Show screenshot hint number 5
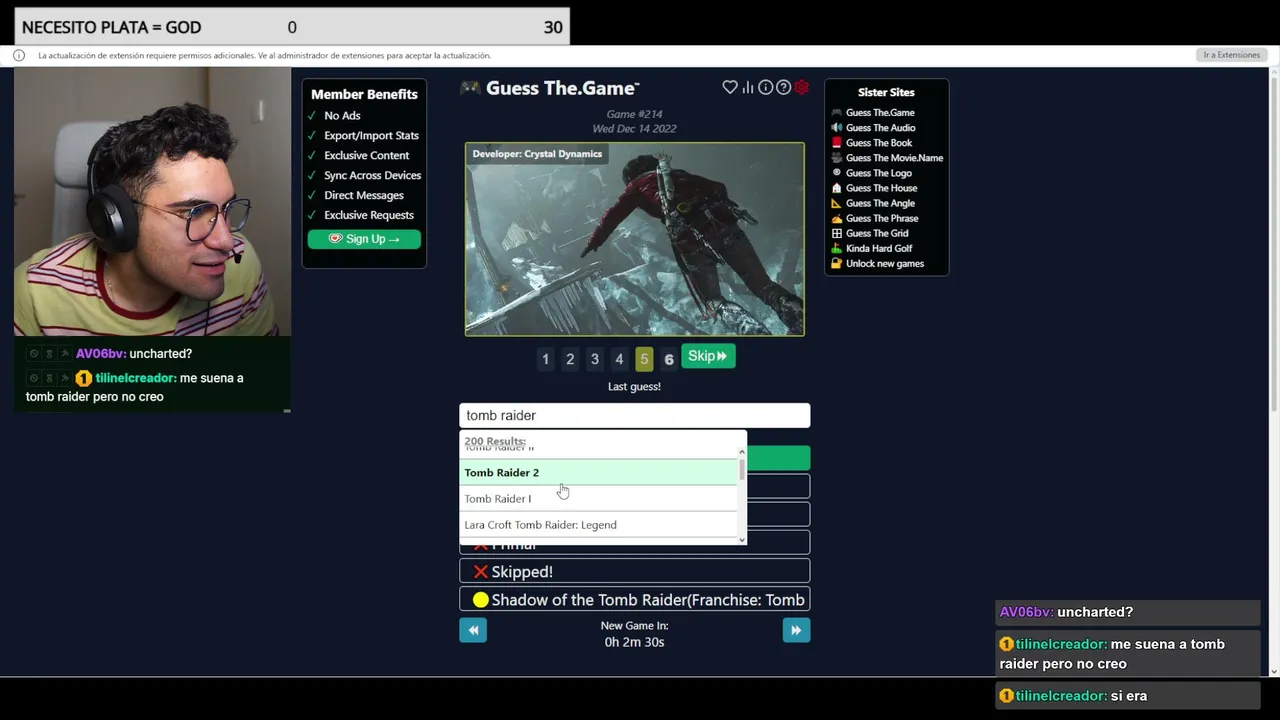This screenshot has height=720, width=1280. pos(644,359)
